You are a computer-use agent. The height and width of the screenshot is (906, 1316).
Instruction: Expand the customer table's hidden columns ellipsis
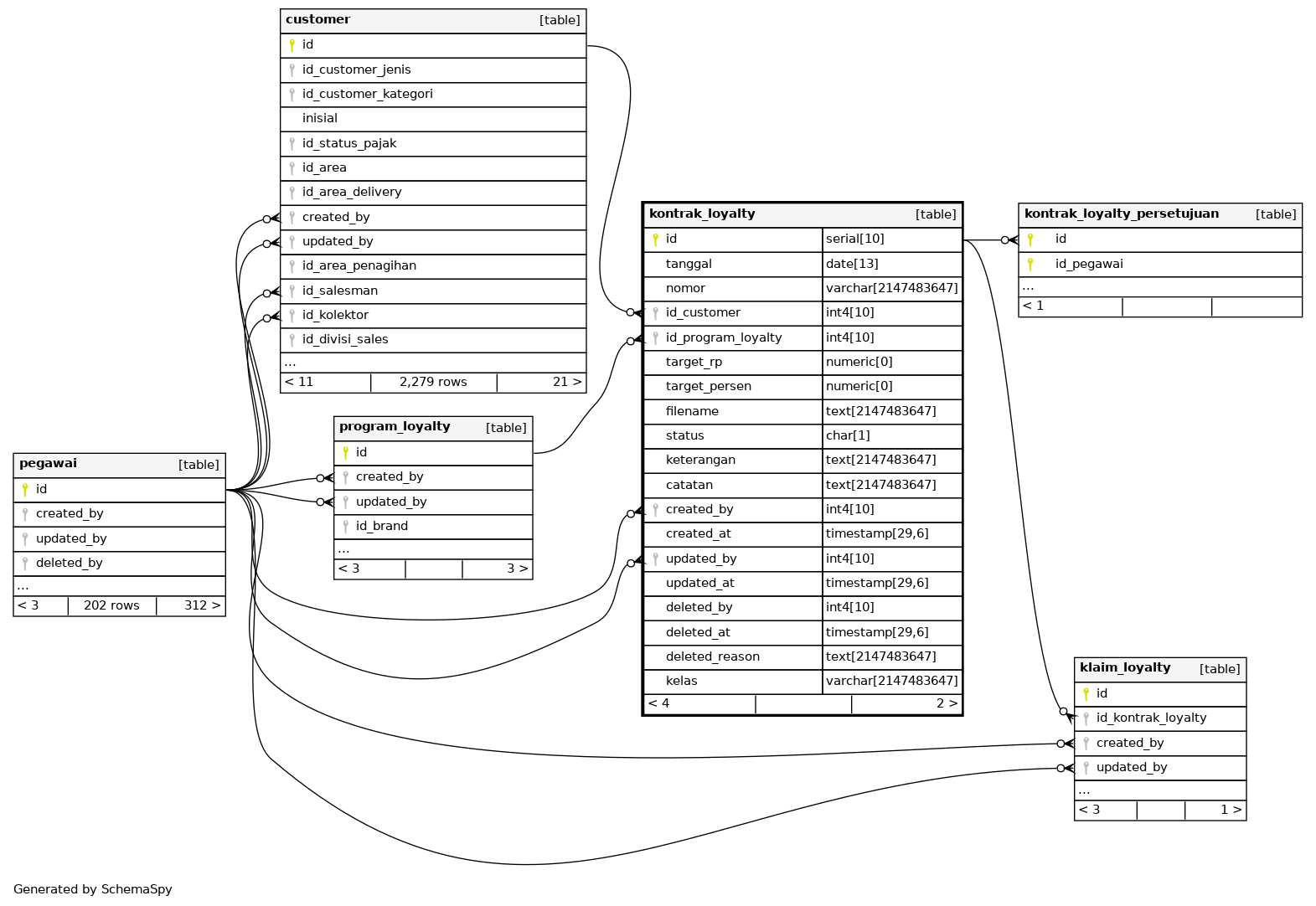tap(290, 363)
